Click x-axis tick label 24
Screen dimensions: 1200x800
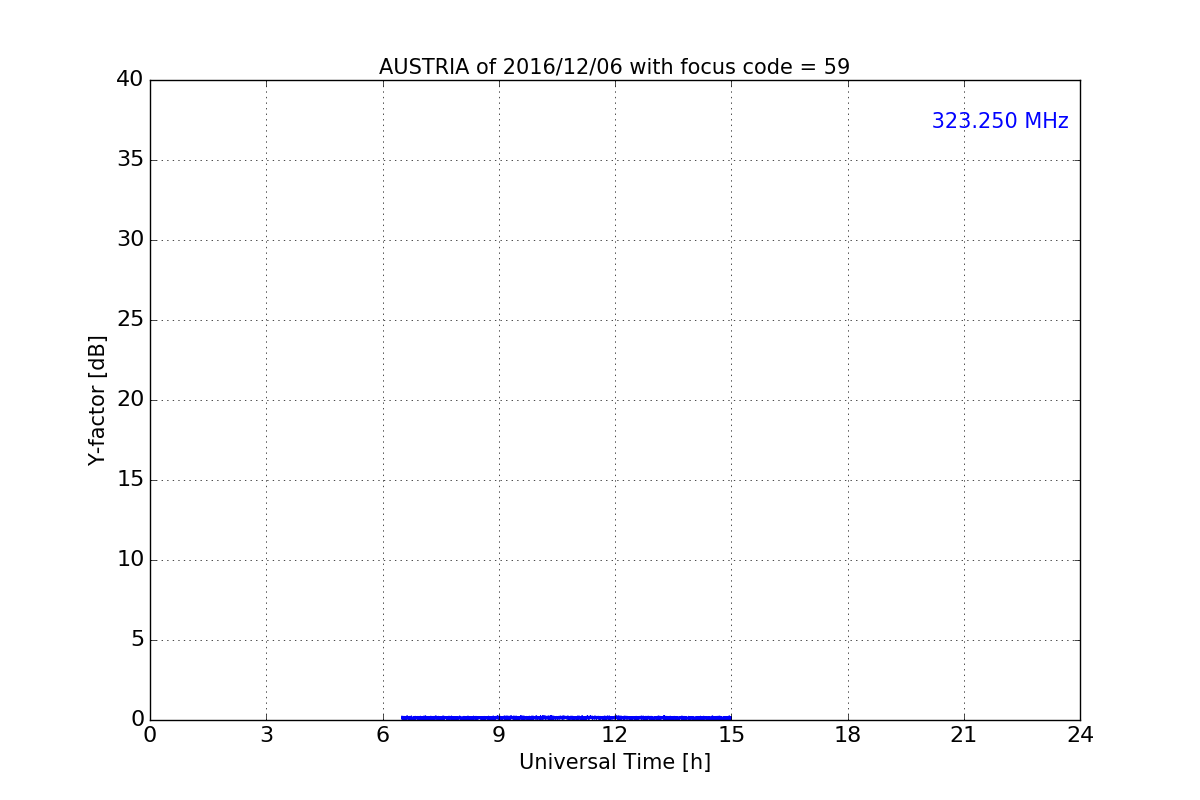coord(1080,735)
